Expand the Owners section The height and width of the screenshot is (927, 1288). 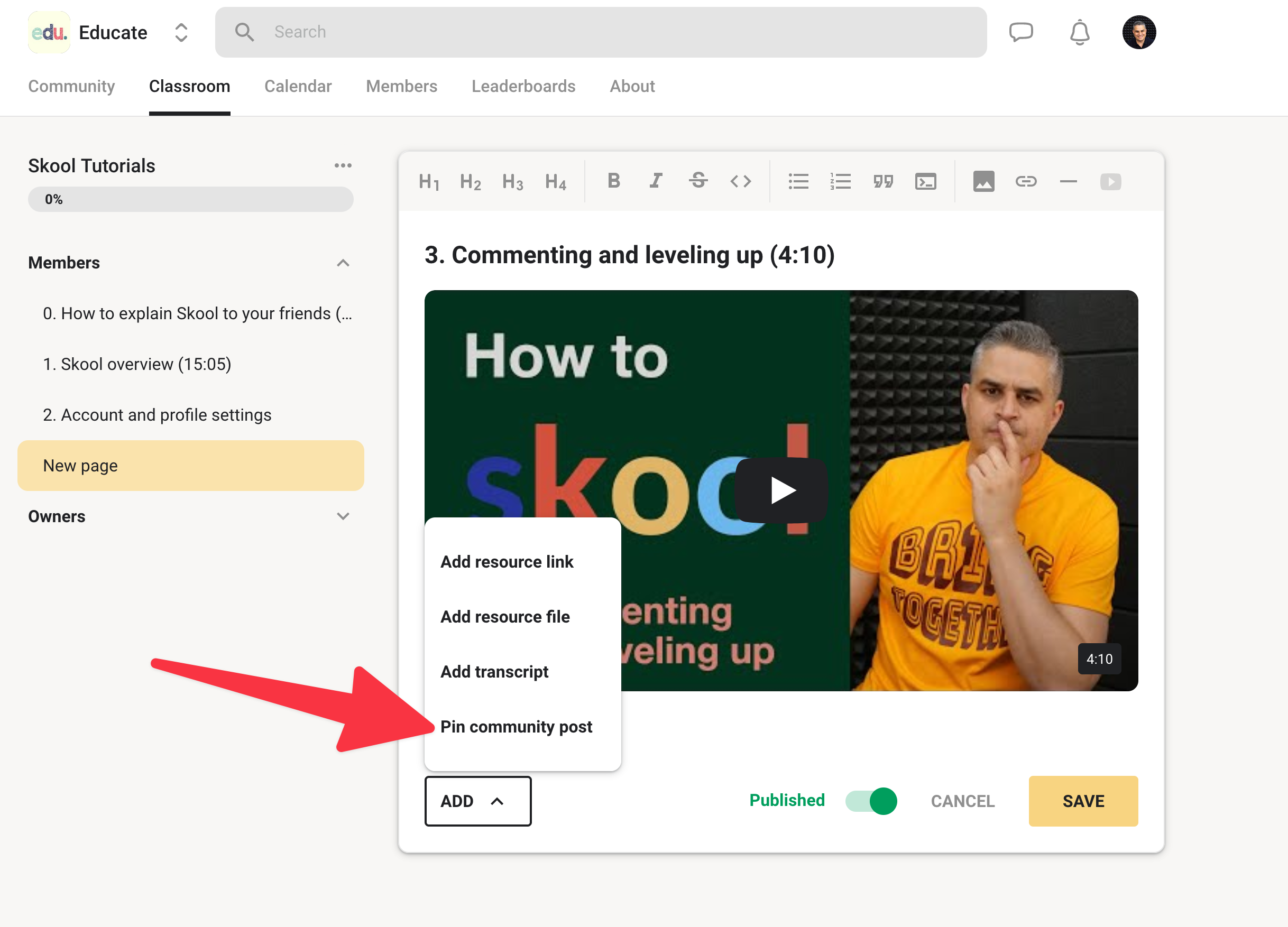(343, 516)
